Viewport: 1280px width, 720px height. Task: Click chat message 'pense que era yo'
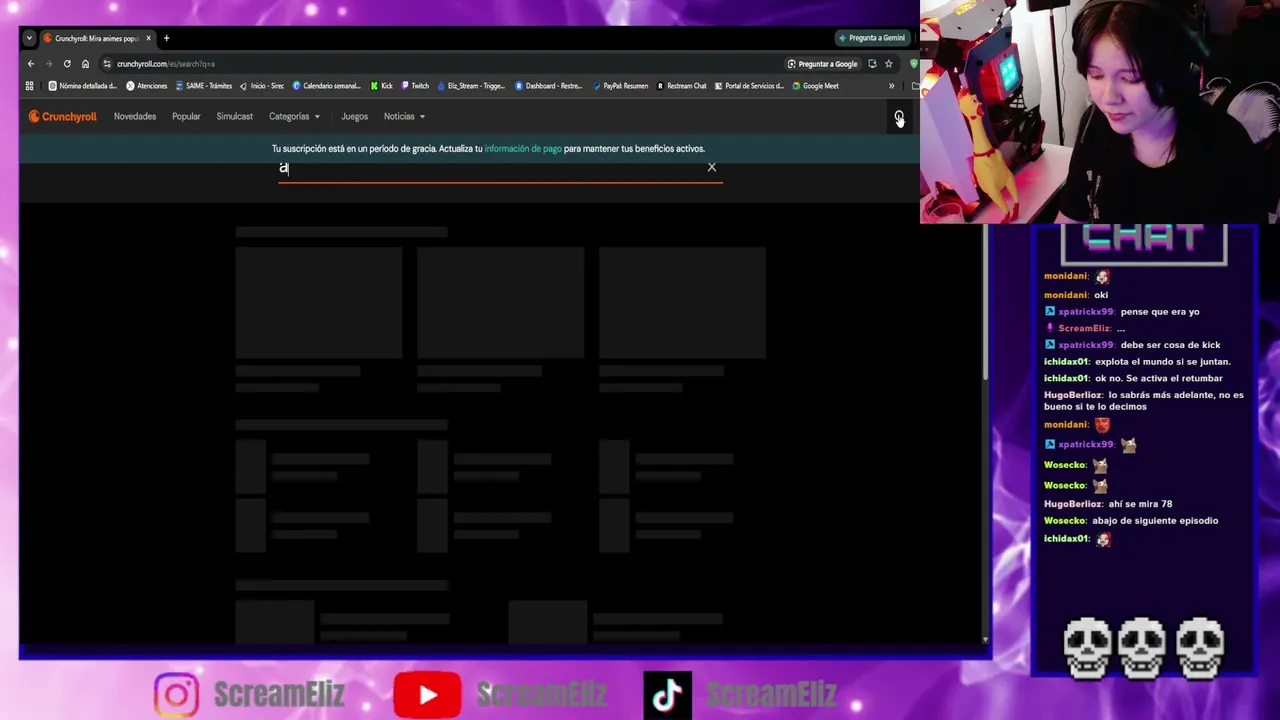1160,312
